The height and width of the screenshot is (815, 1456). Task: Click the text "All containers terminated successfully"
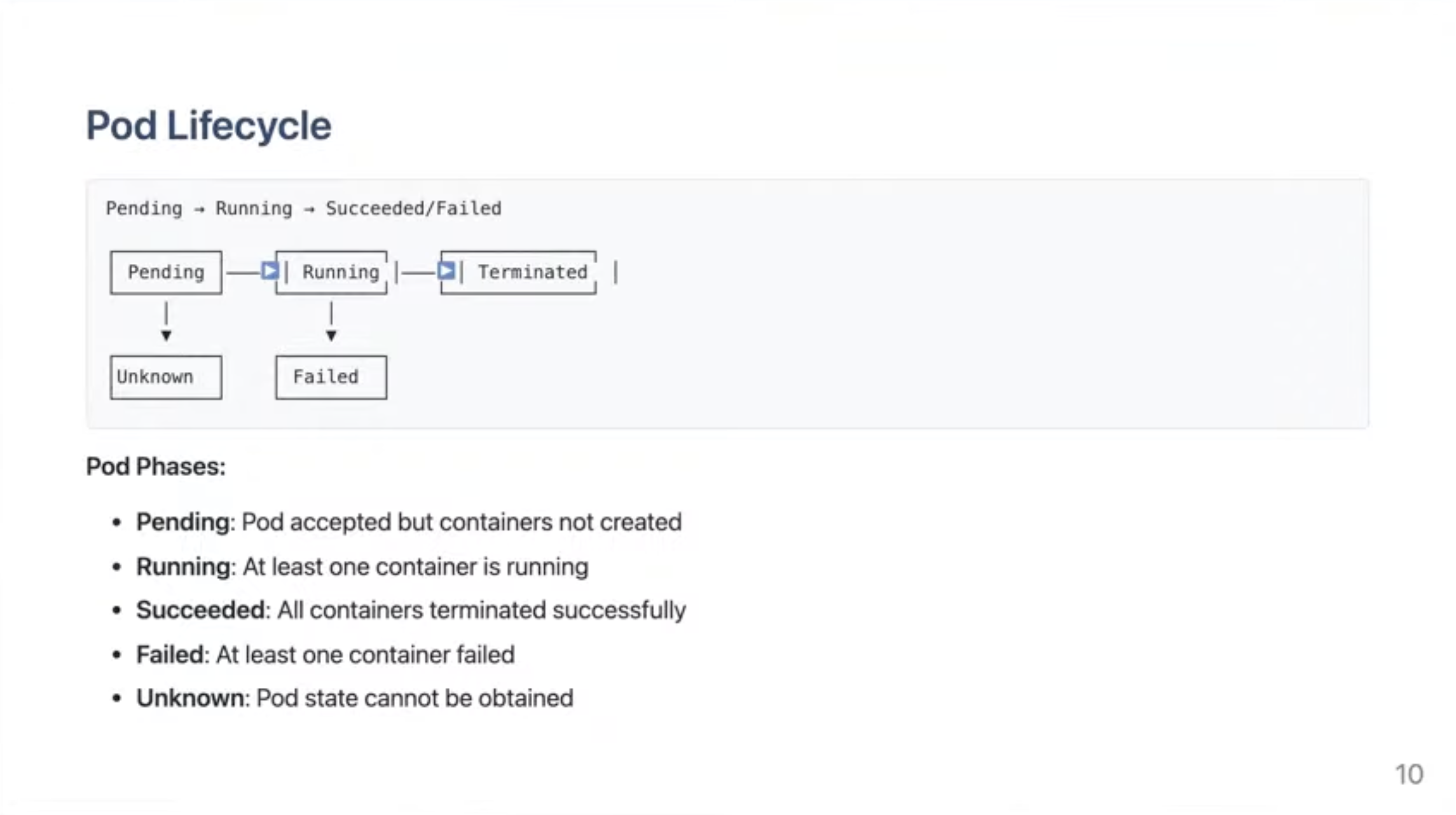(x=481, y=610)
